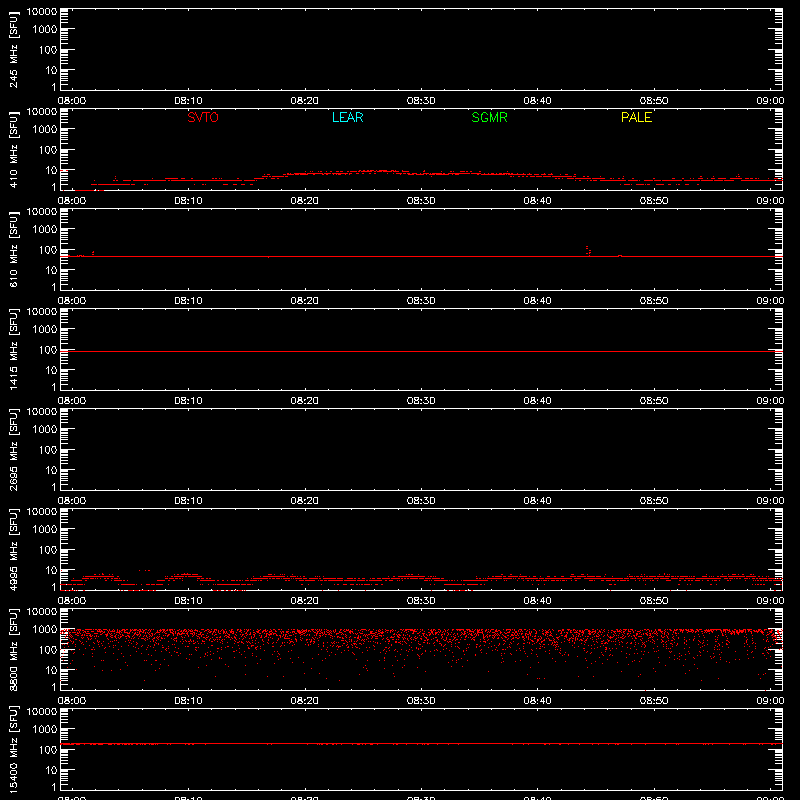Click the 8800 MHz [SFU] axis title
Image resolution: width=800 pixels, height=800 pixels.
click(x=13, y=649)
